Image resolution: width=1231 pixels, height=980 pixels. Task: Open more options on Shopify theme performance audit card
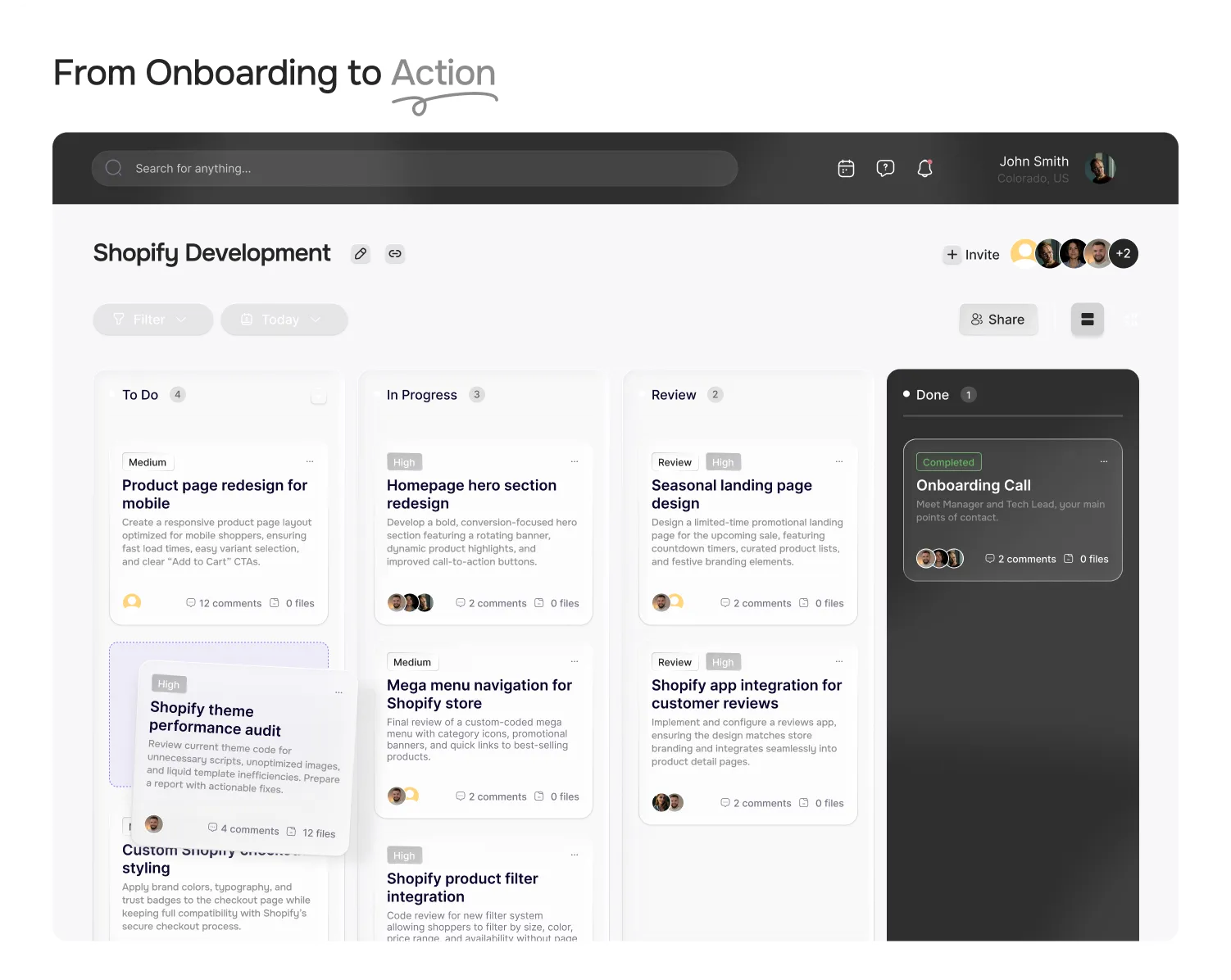[x=338, y=693]
